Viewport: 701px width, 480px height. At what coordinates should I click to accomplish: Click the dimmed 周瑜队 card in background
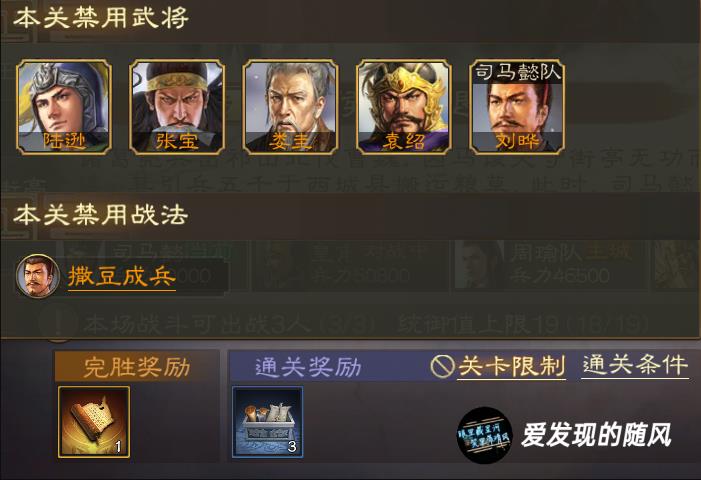(550, 265)
